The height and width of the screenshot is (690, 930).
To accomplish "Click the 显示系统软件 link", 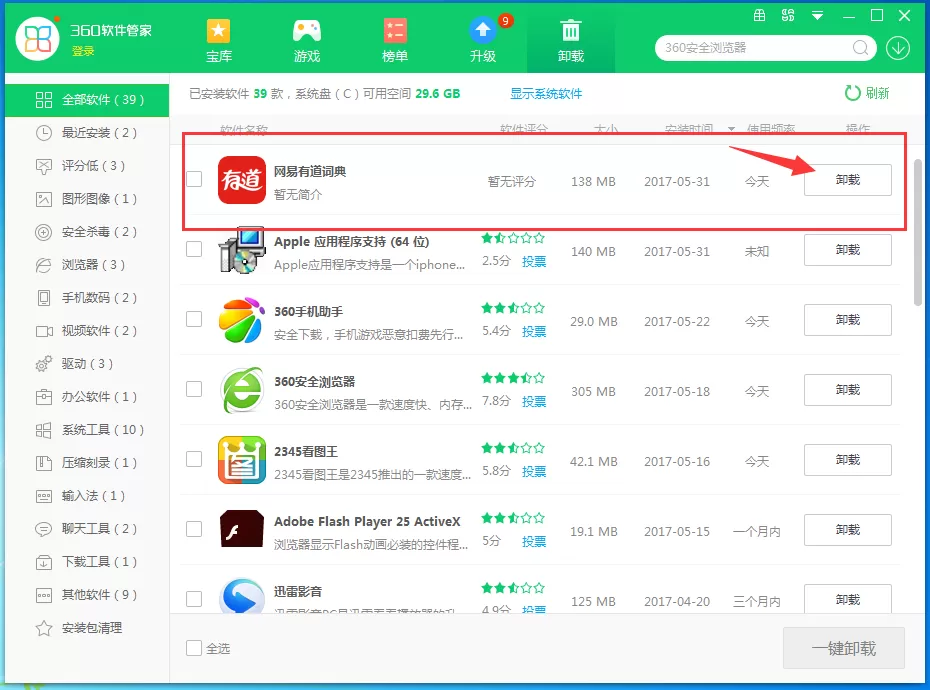I will [x=546, y=94].
